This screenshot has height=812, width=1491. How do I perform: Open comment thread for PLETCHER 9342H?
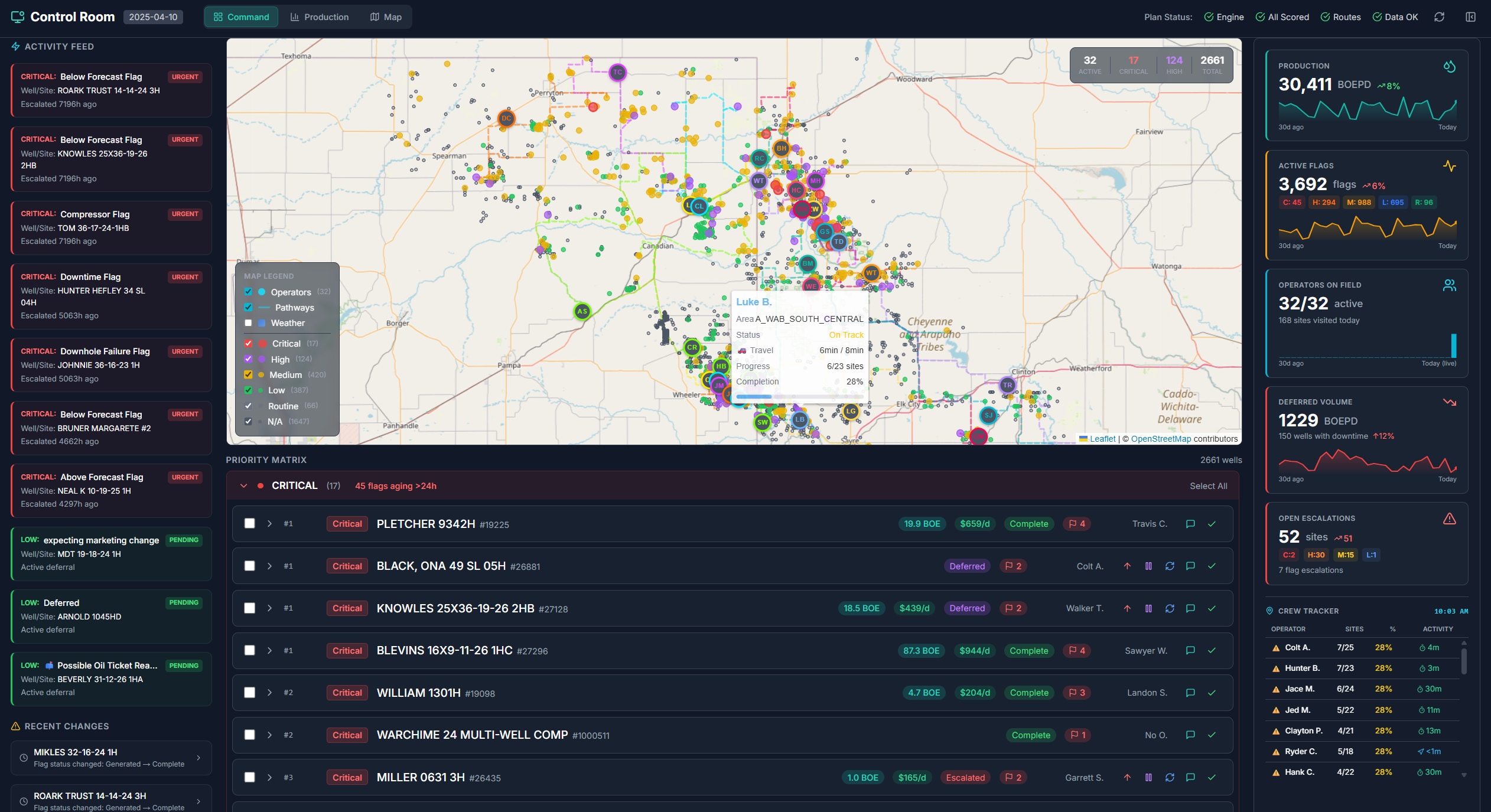click(1190, 523)
